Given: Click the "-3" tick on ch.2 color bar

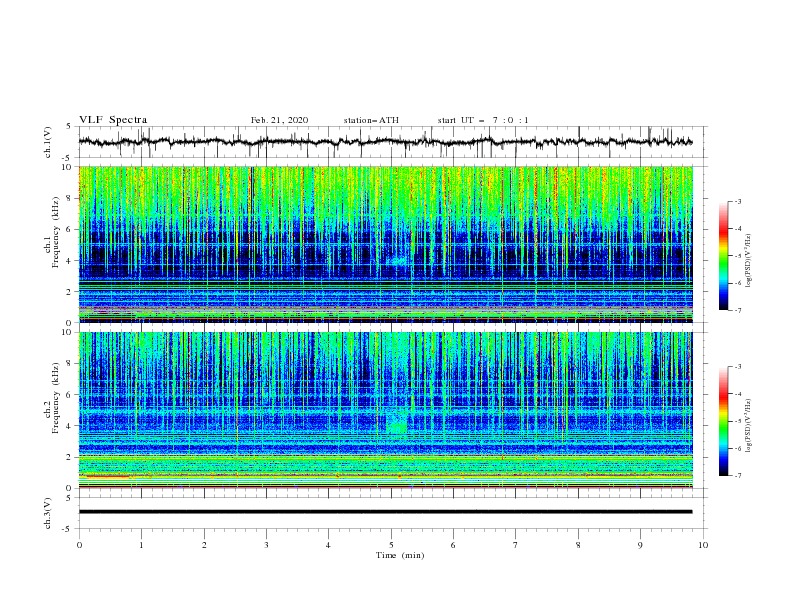Looking at the screenshot, I should click(x=738, y=367).
